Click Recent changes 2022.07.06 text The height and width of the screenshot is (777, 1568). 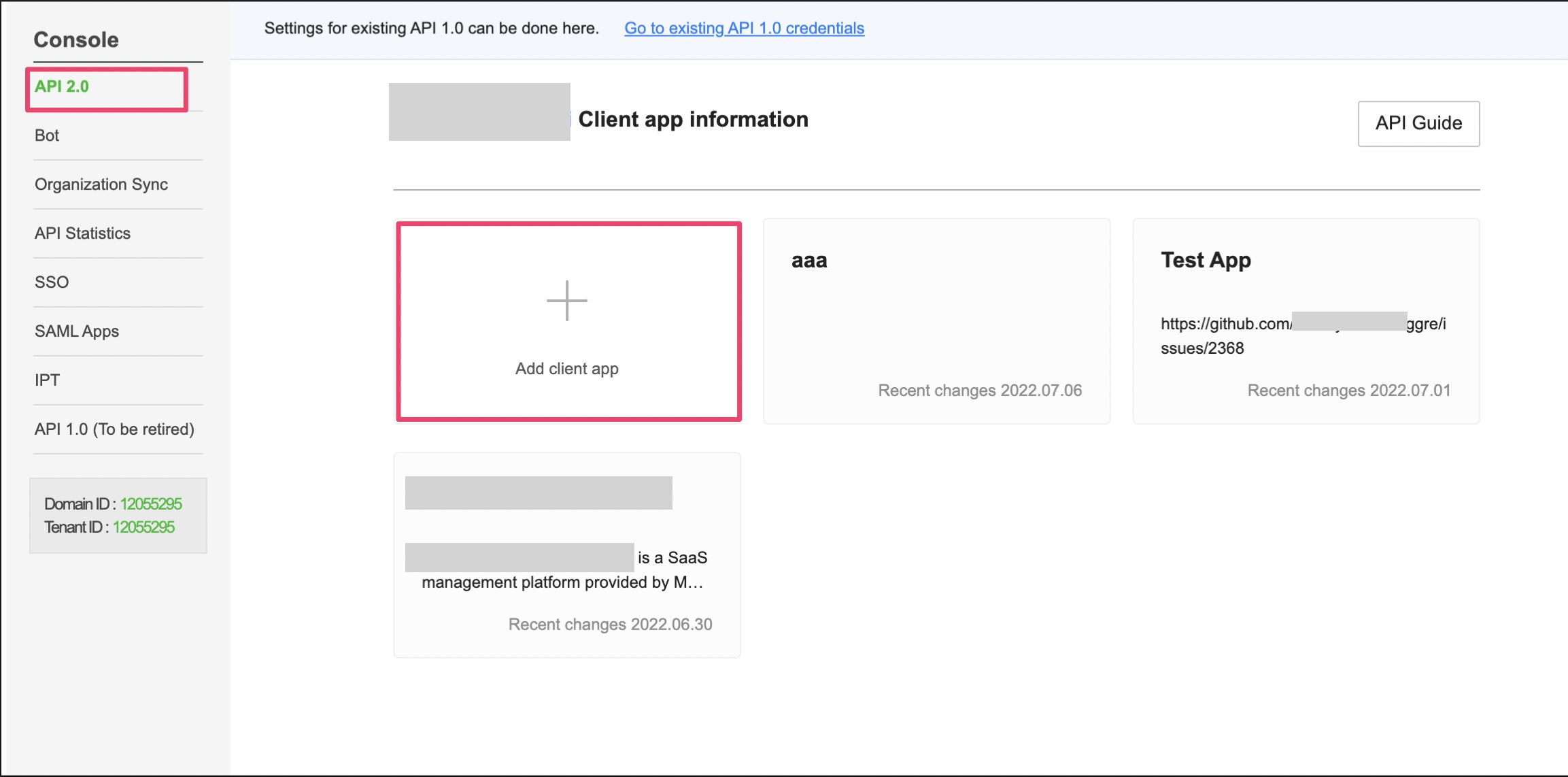980,391
